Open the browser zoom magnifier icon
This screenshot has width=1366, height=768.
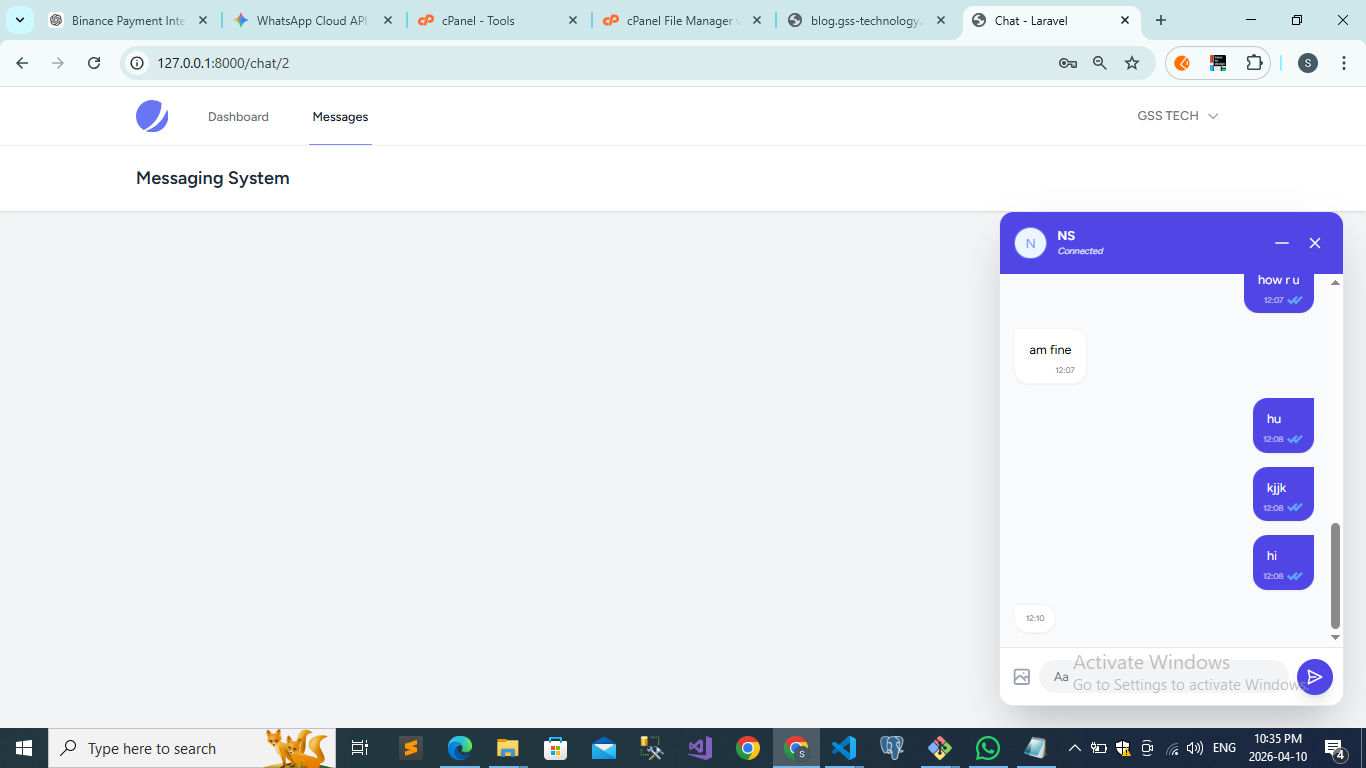point(1100,63)
